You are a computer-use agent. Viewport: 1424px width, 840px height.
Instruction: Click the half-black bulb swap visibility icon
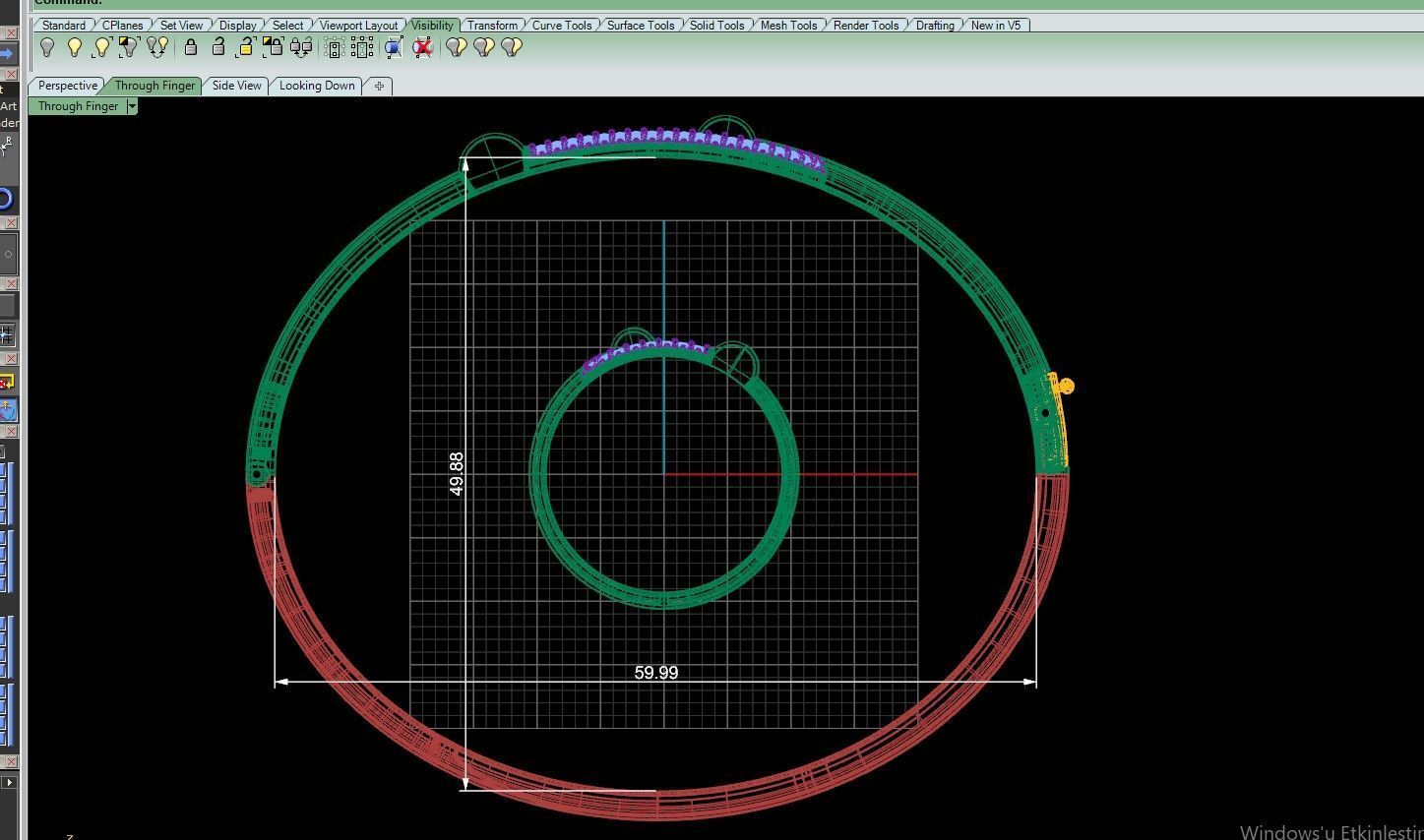129,47
